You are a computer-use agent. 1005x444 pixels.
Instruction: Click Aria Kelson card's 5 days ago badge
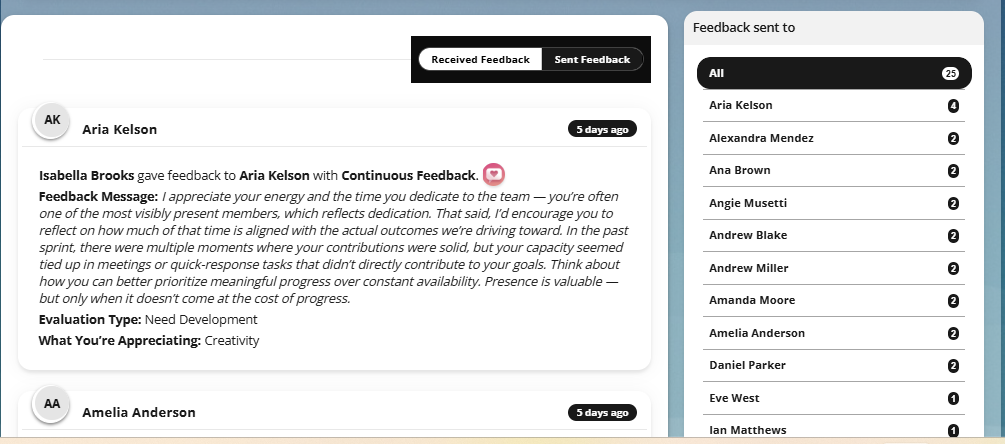click(x=602, y=129)
